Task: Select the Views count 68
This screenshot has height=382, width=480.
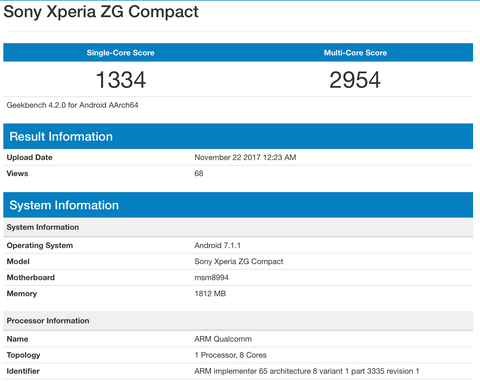Action: [x=199, y=173]
